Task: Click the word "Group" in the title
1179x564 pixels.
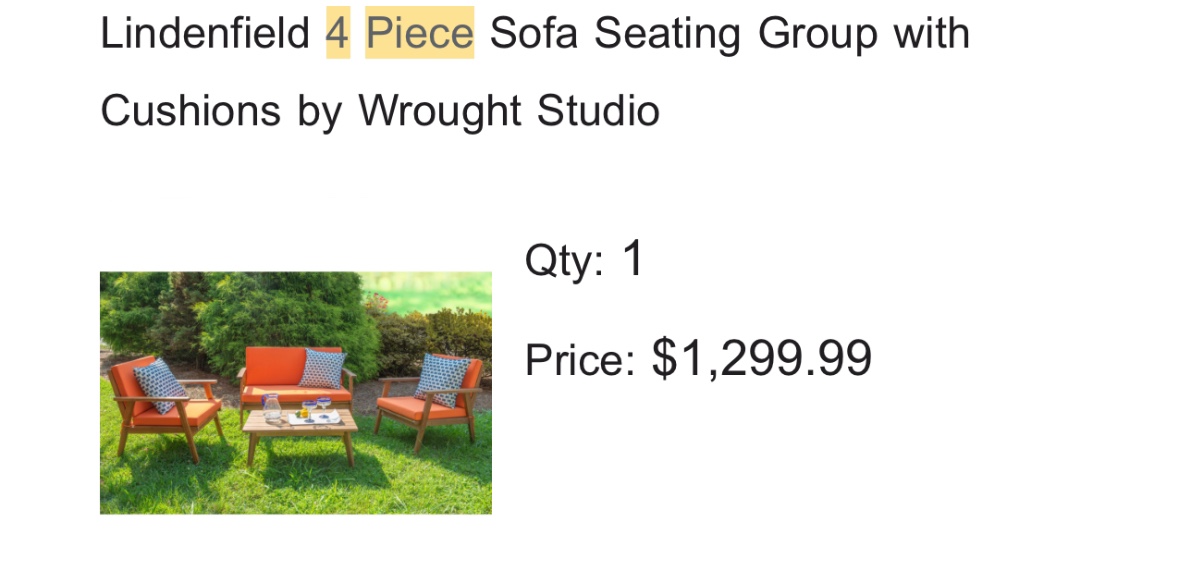Action: 817,33
